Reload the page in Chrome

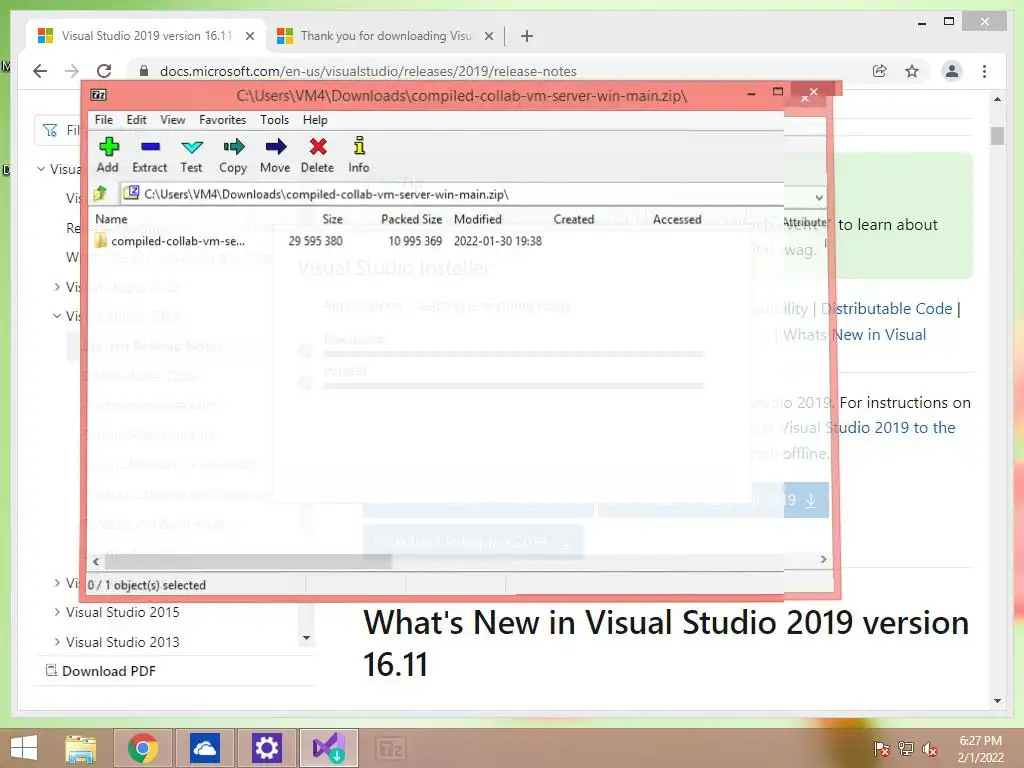click(104, 71)
